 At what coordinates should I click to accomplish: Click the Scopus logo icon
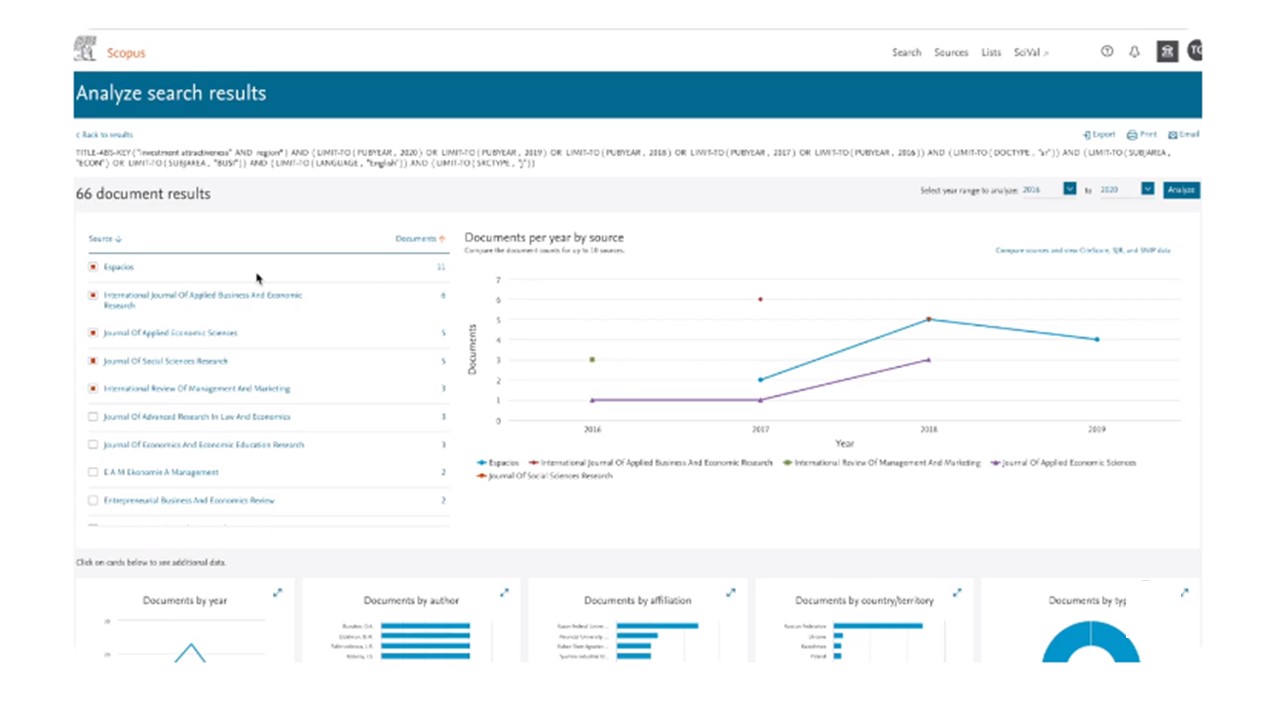[86, 48]
